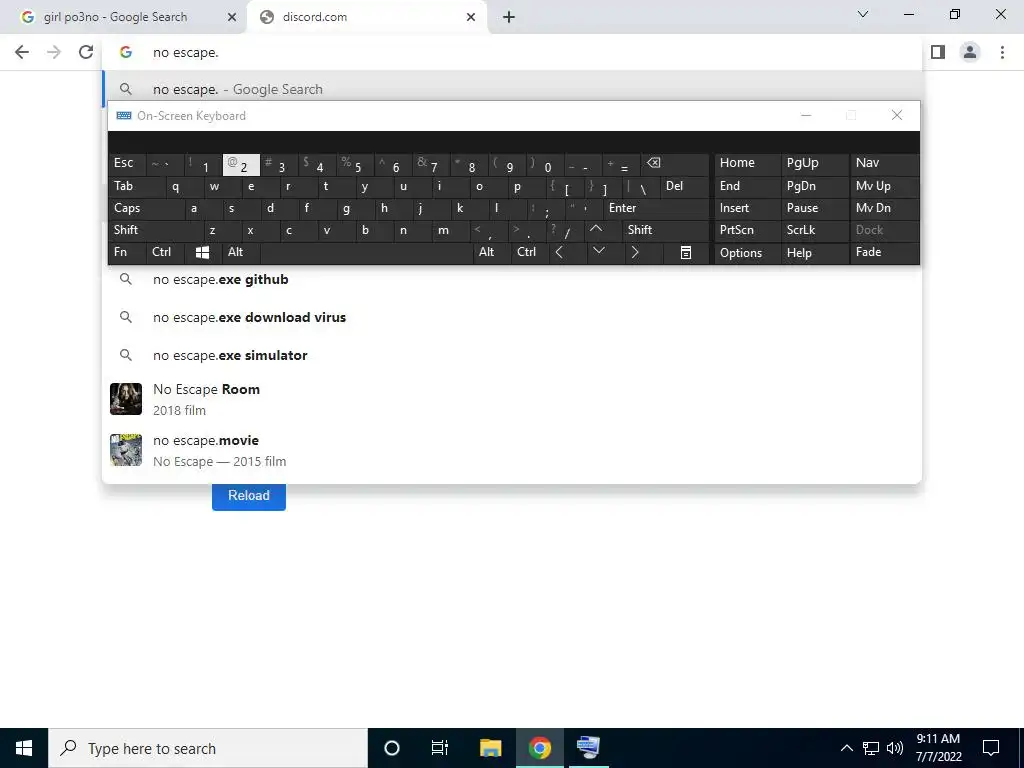This screenshot has height=768, width=1024.
Task: Select 'No Escape Room 2018 film' suggestion
Action: click(512, 399)
